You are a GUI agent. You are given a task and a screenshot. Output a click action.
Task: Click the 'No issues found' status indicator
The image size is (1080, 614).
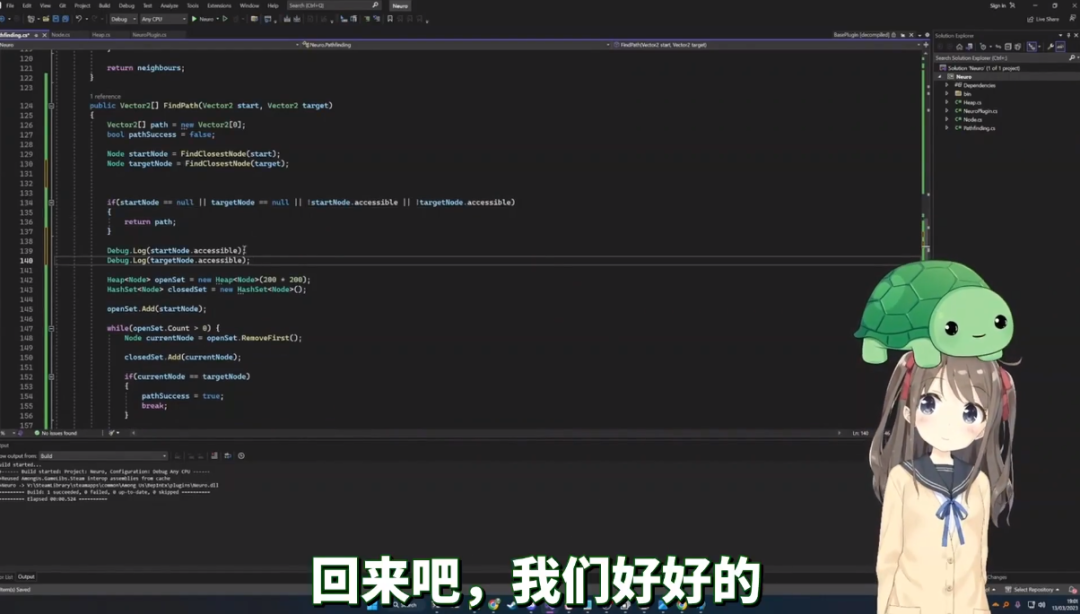coord(56,433)
